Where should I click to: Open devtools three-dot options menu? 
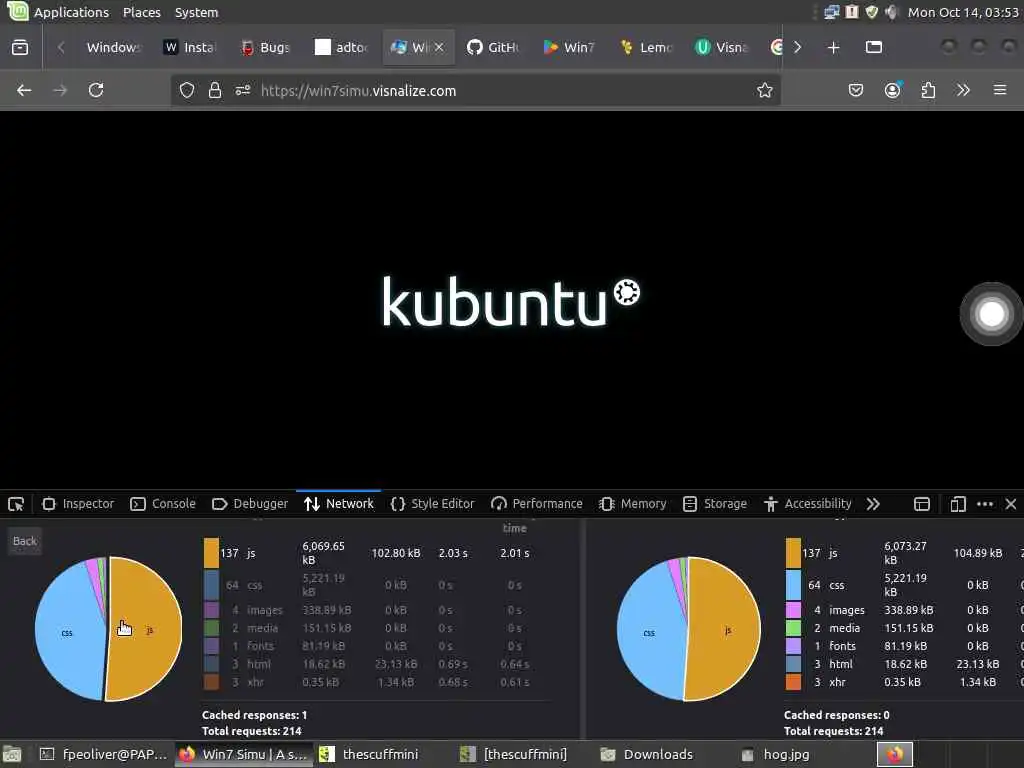(985, 504)
